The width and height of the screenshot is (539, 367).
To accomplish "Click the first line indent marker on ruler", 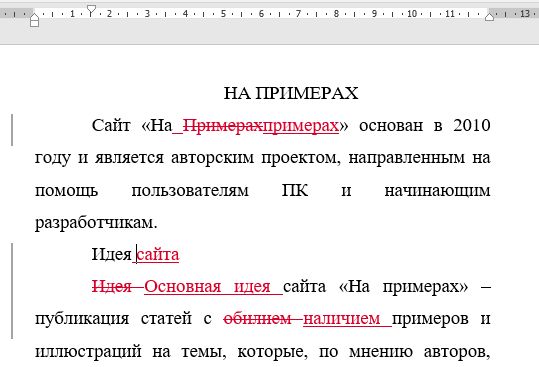I will pos(91,10).
